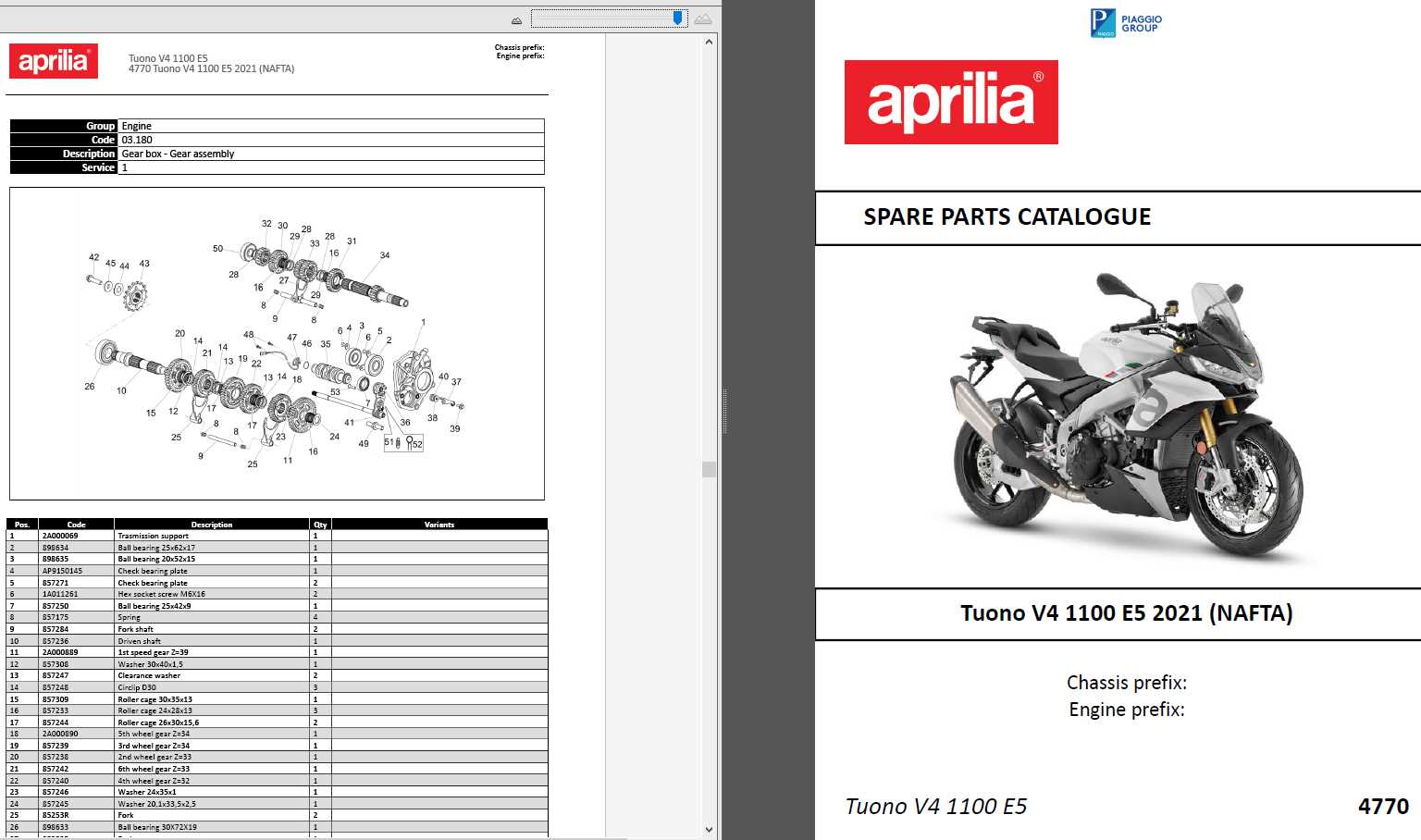Click 'Fork shaft' description
Screen dimensions: 1421x840
click(x=136, y=629)
